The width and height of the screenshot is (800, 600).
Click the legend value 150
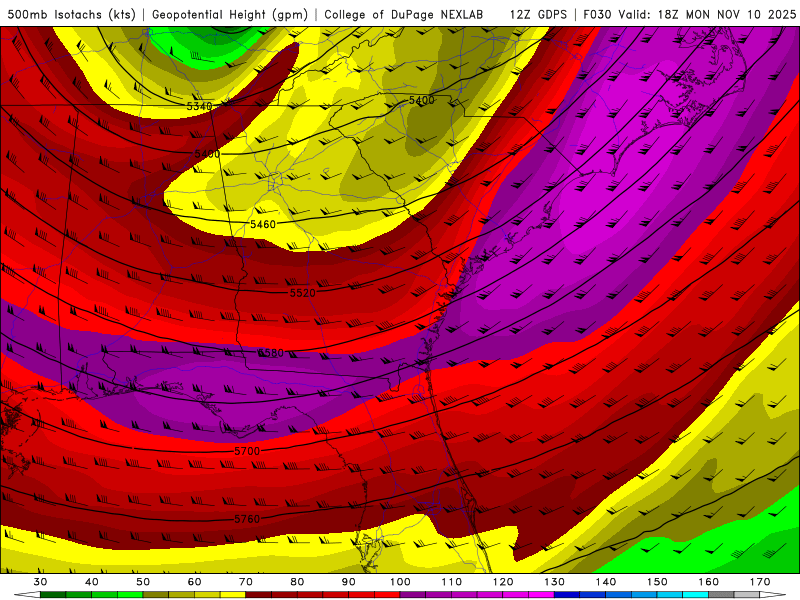[x=657, y=582]
